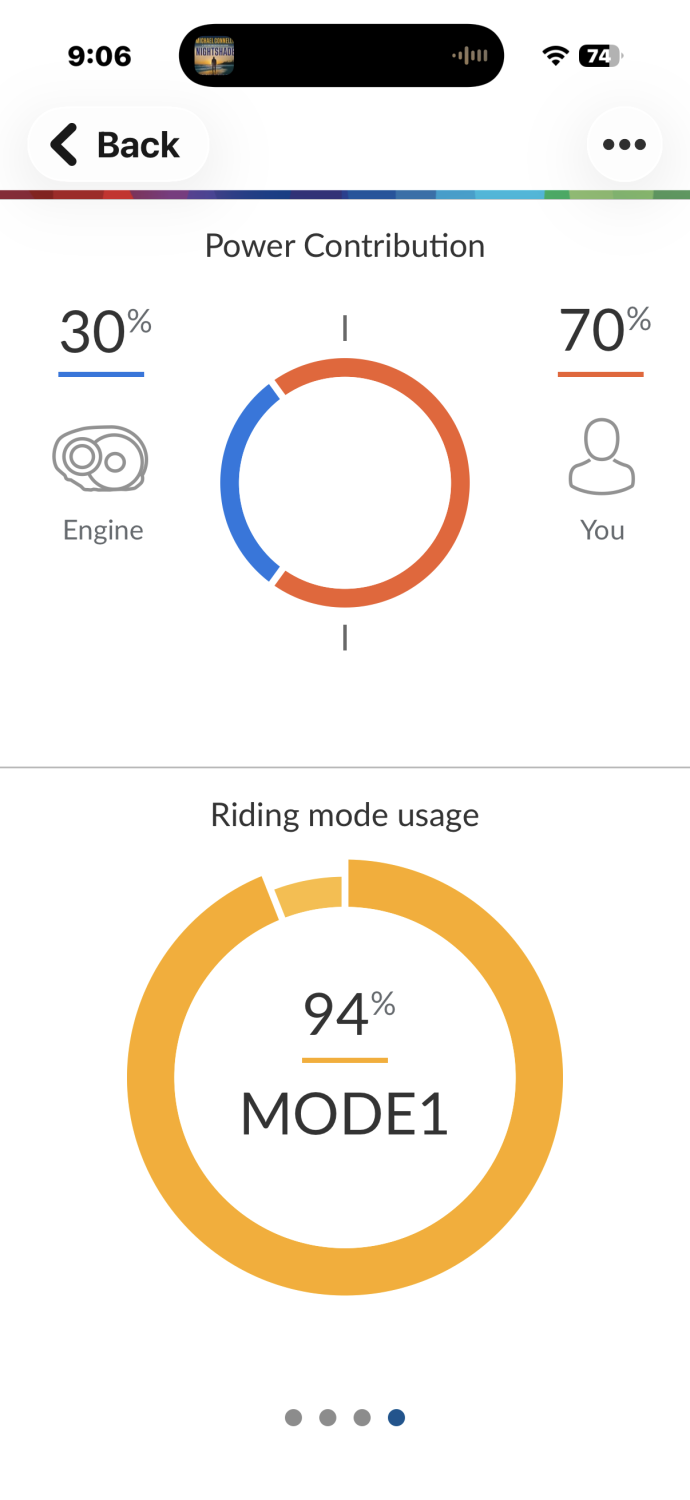
Task: Tap the You rider silhouette icon
Action: point(602,457)
